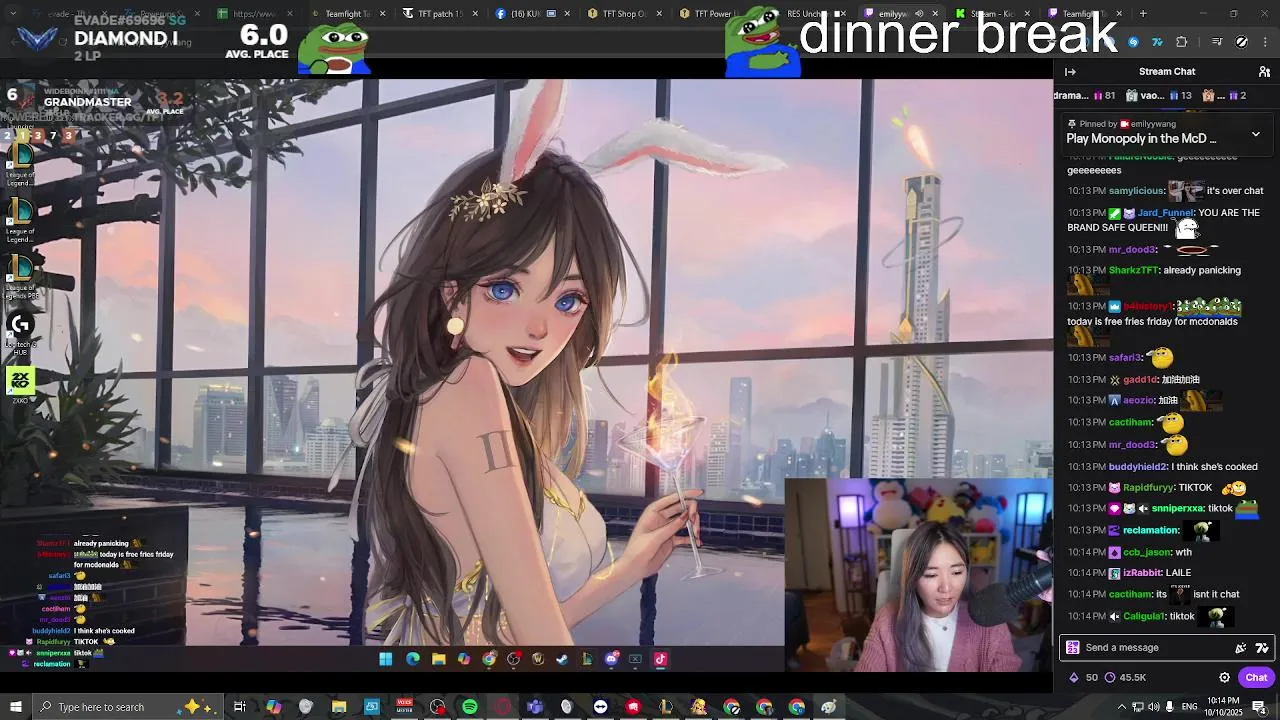Image resolution: width=1280 pixels, height=720 pixels.
Task: Open the emote picker in message box
Action: point(1262,648)
